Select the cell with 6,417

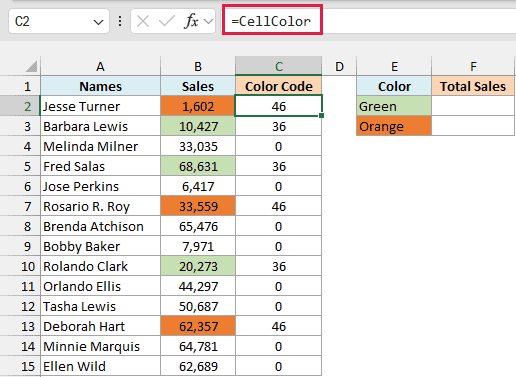pyautogui.click(x=198, y=186)
